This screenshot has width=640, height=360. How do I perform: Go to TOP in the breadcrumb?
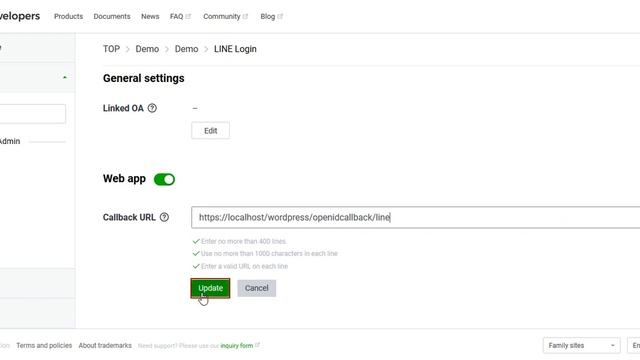pyautogui.click(x=111, y=49)
